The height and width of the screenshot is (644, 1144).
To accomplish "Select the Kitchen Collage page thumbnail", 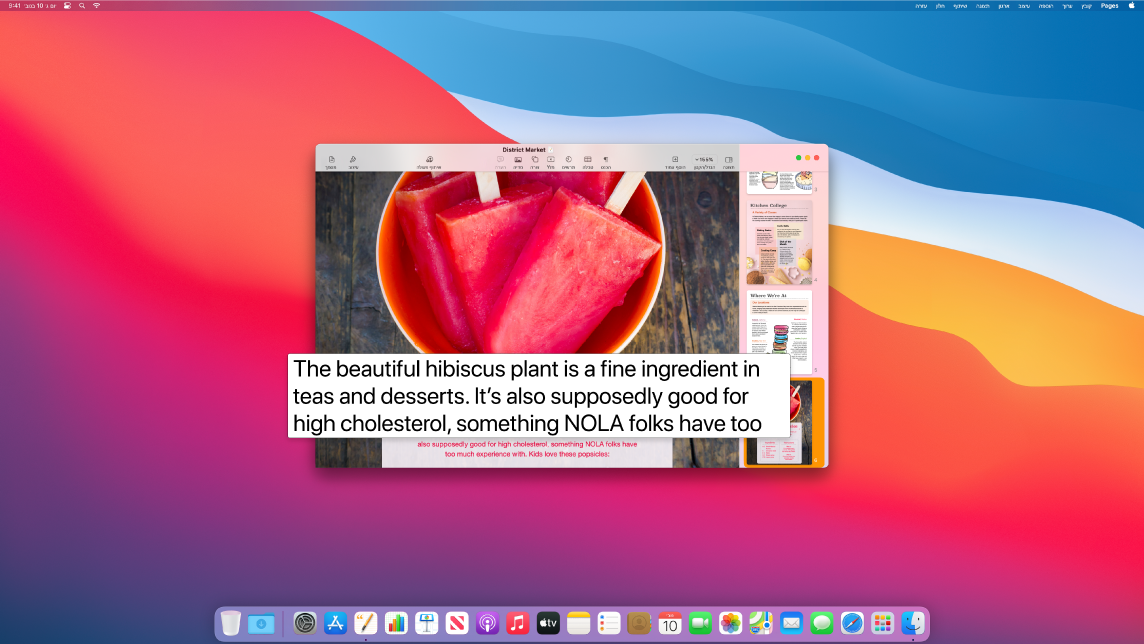I will pos(779,241).
